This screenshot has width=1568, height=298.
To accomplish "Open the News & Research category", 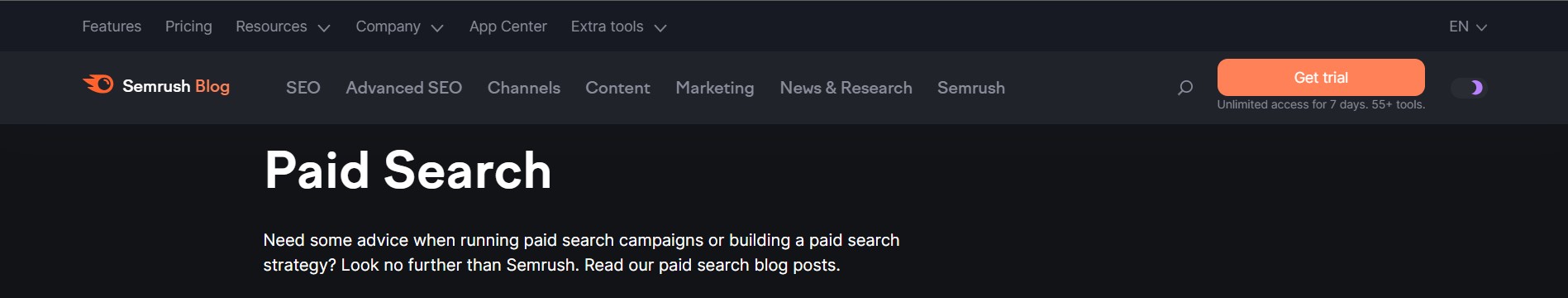I will (x=846, y=88).
